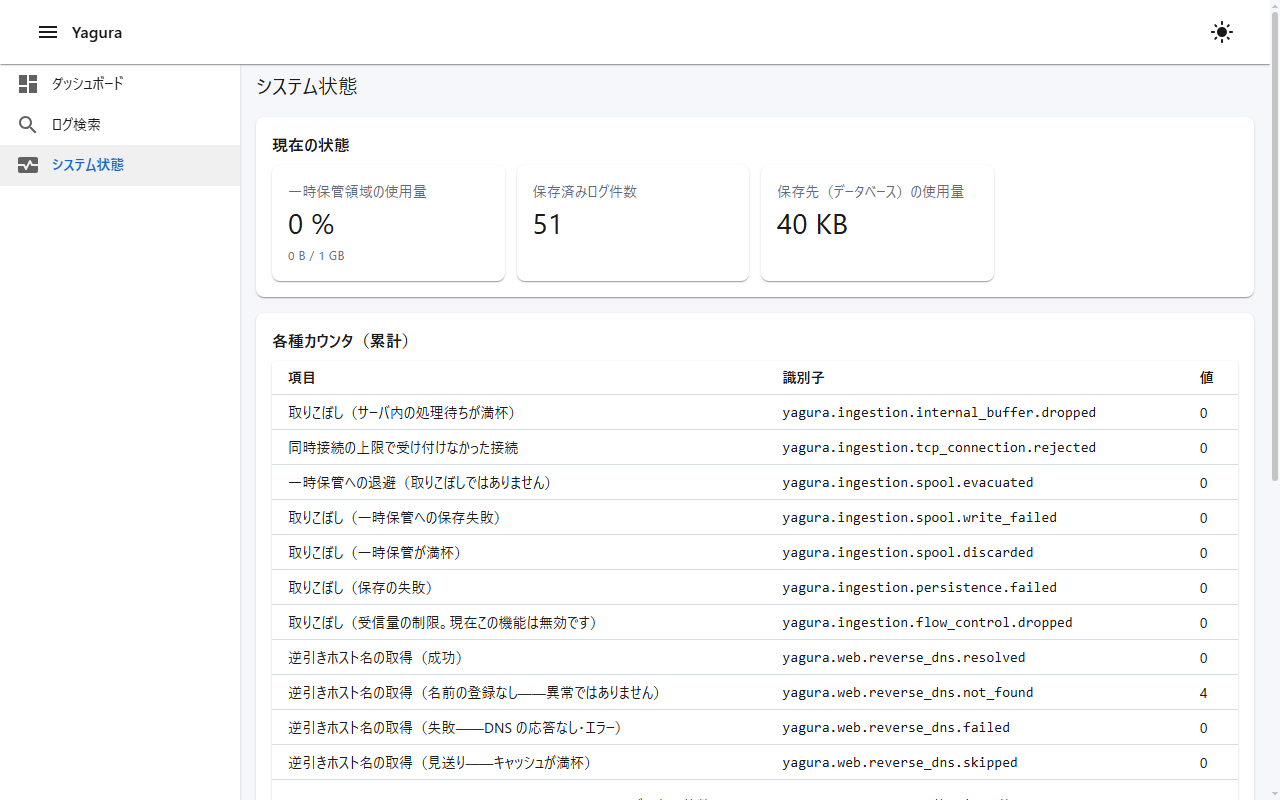This screenshot has height=800, width=1280.
Task: Click the システム状態 page heading
Action: (307, 86)
